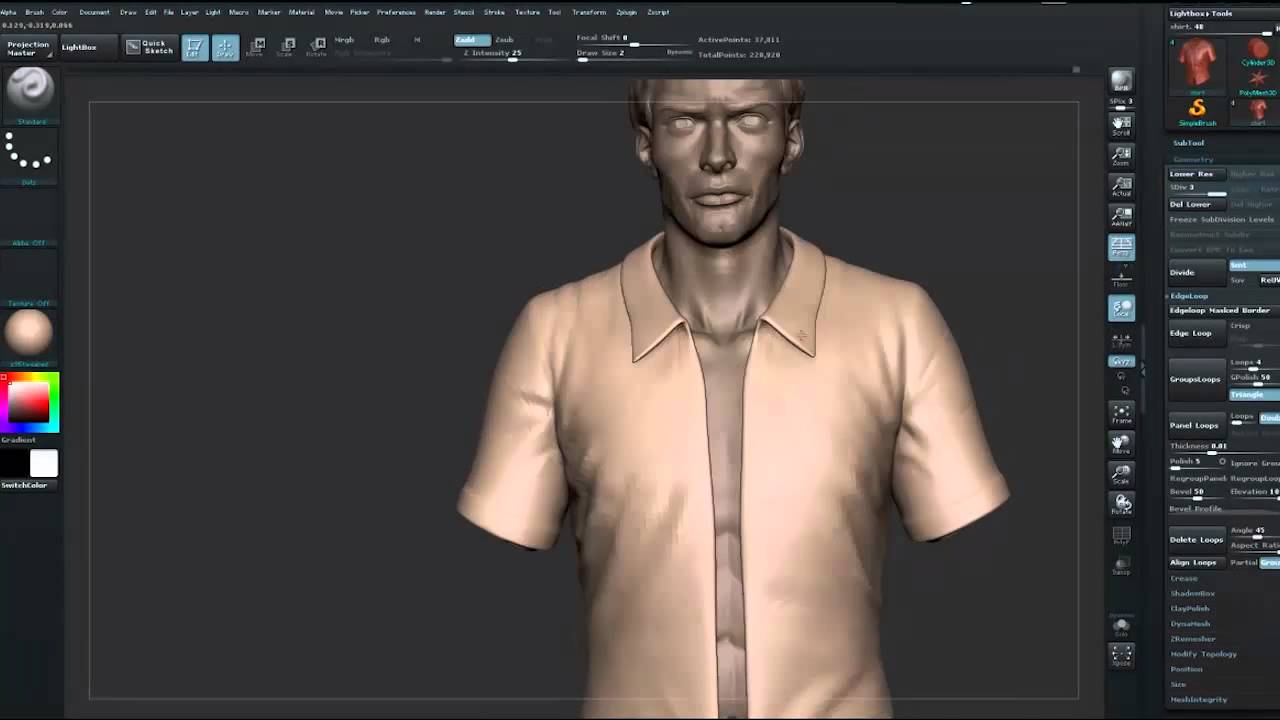Open the Stroke menu
The width and height of the screenshot is (1280, 720).
(494, 12)
